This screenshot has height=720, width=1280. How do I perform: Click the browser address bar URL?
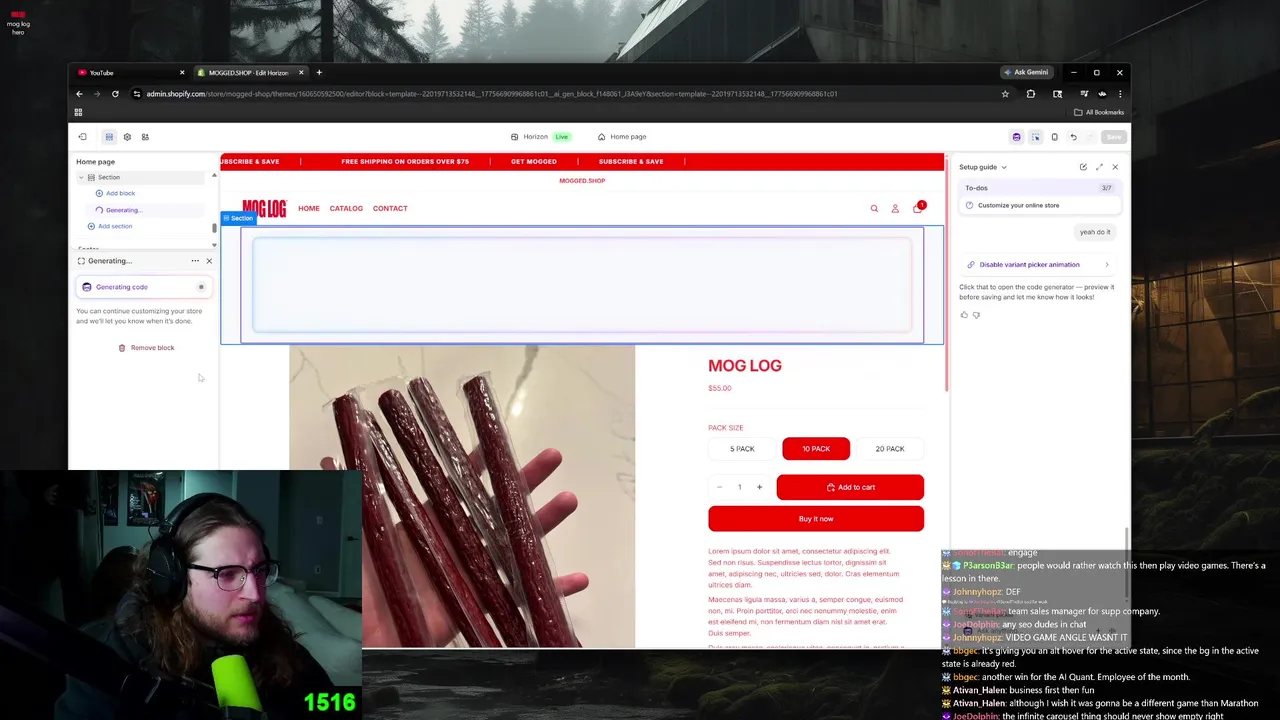coord(491,94)
